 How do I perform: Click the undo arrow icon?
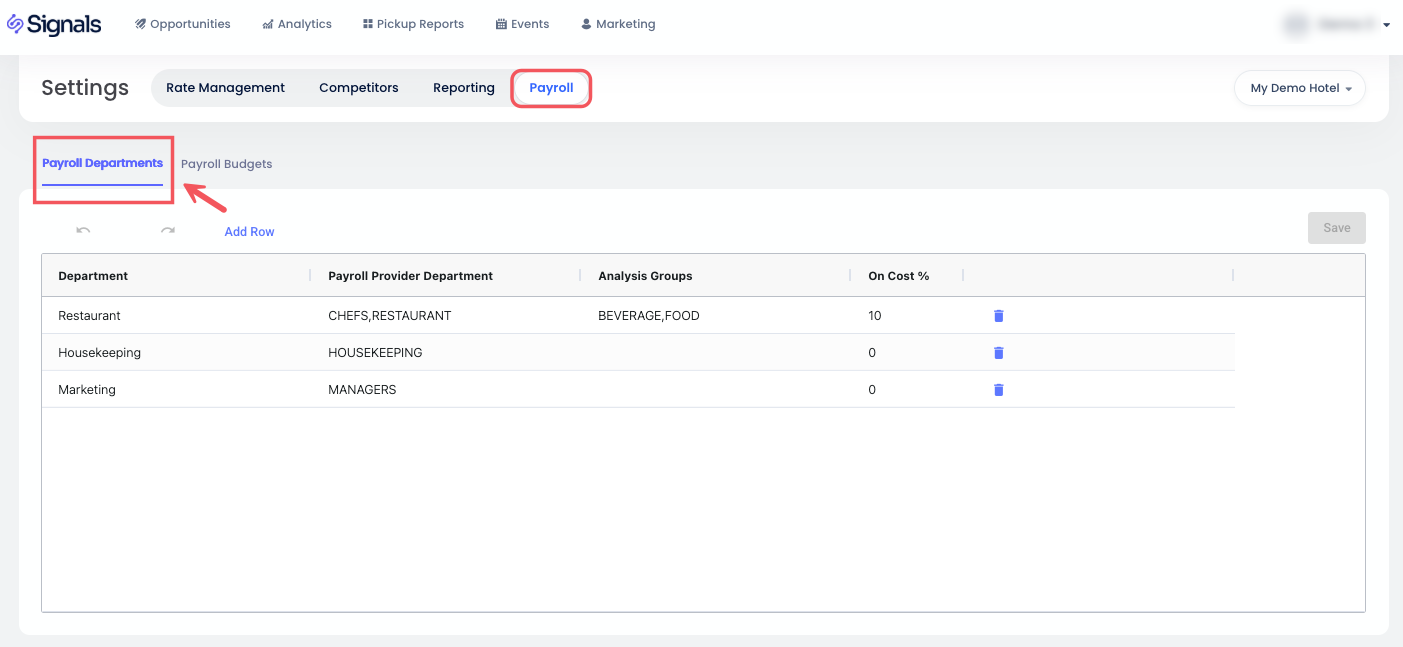coord(83,231)
